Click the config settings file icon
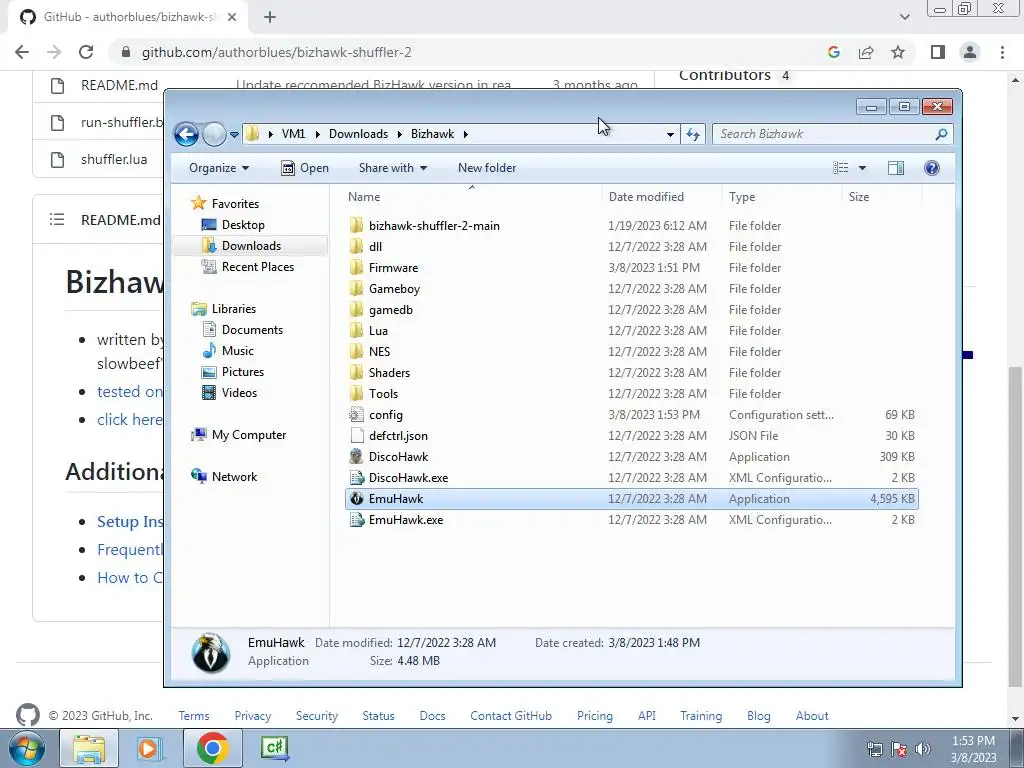This screenshot has height=768, width=1024. coord(357,415)
